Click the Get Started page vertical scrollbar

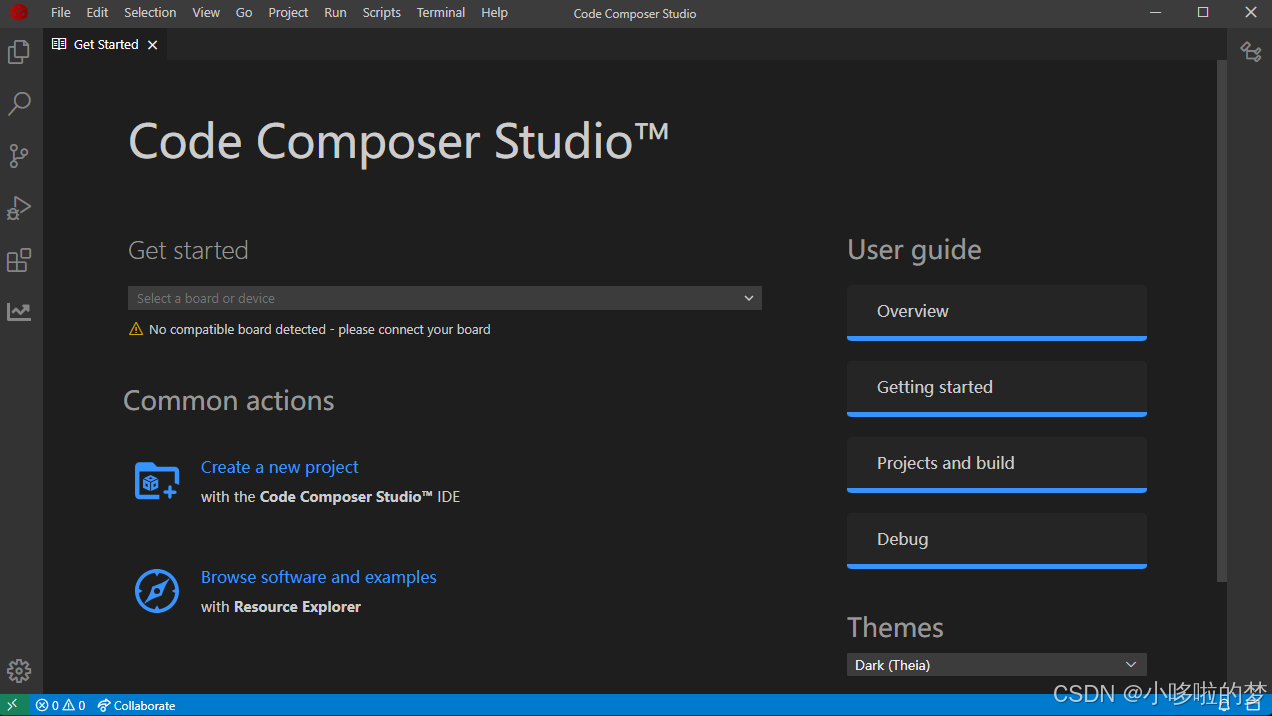1221,320
